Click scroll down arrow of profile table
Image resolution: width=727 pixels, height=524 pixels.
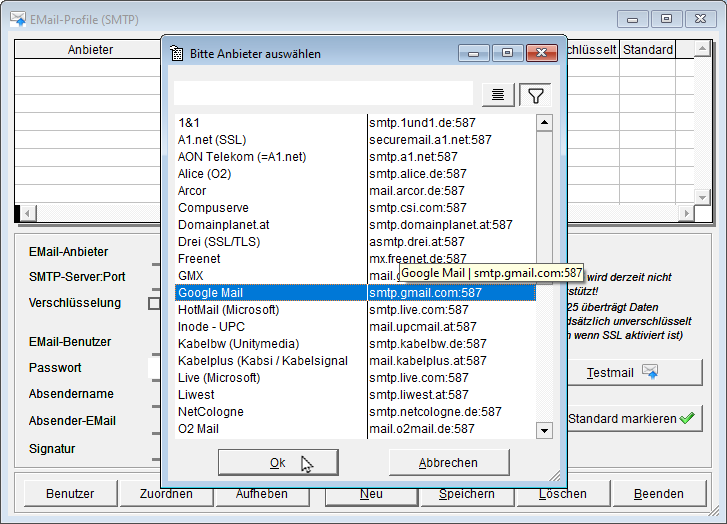point(702,197)
